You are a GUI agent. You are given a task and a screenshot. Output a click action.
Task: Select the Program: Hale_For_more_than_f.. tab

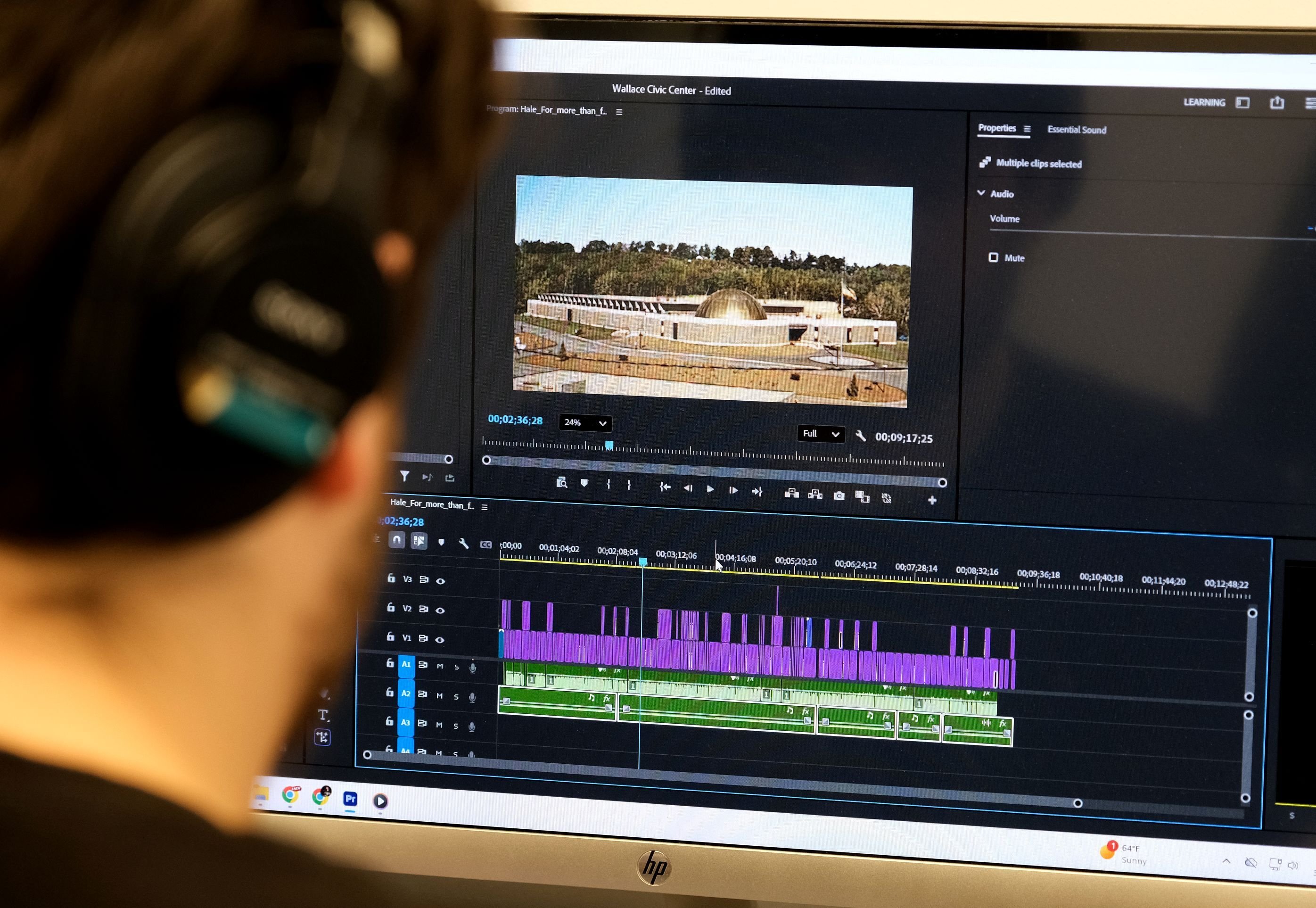[x=547, y=110]
